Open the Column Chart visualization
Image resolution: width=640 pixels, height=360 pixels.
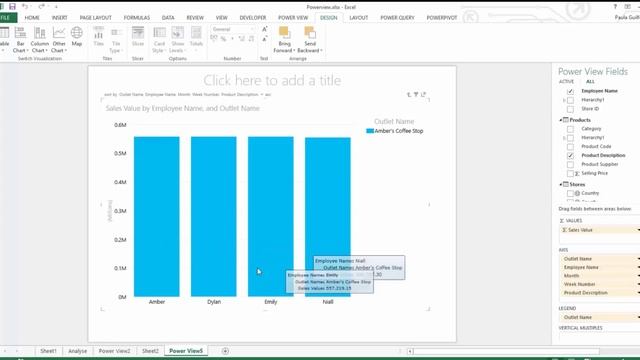point(40,40)
